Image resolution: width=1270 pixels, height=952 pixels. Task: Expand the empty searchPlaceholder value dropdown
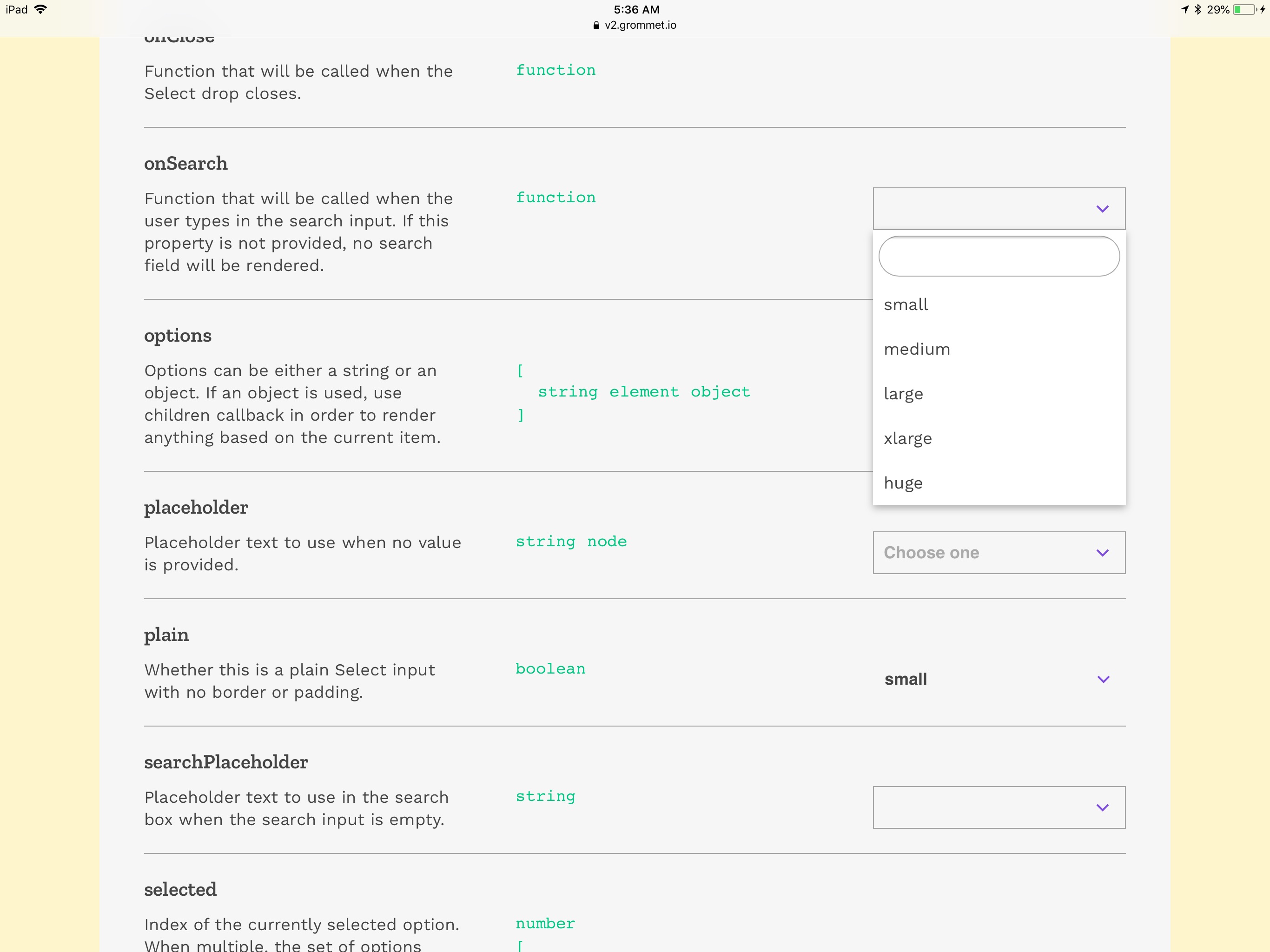point(998,807)
